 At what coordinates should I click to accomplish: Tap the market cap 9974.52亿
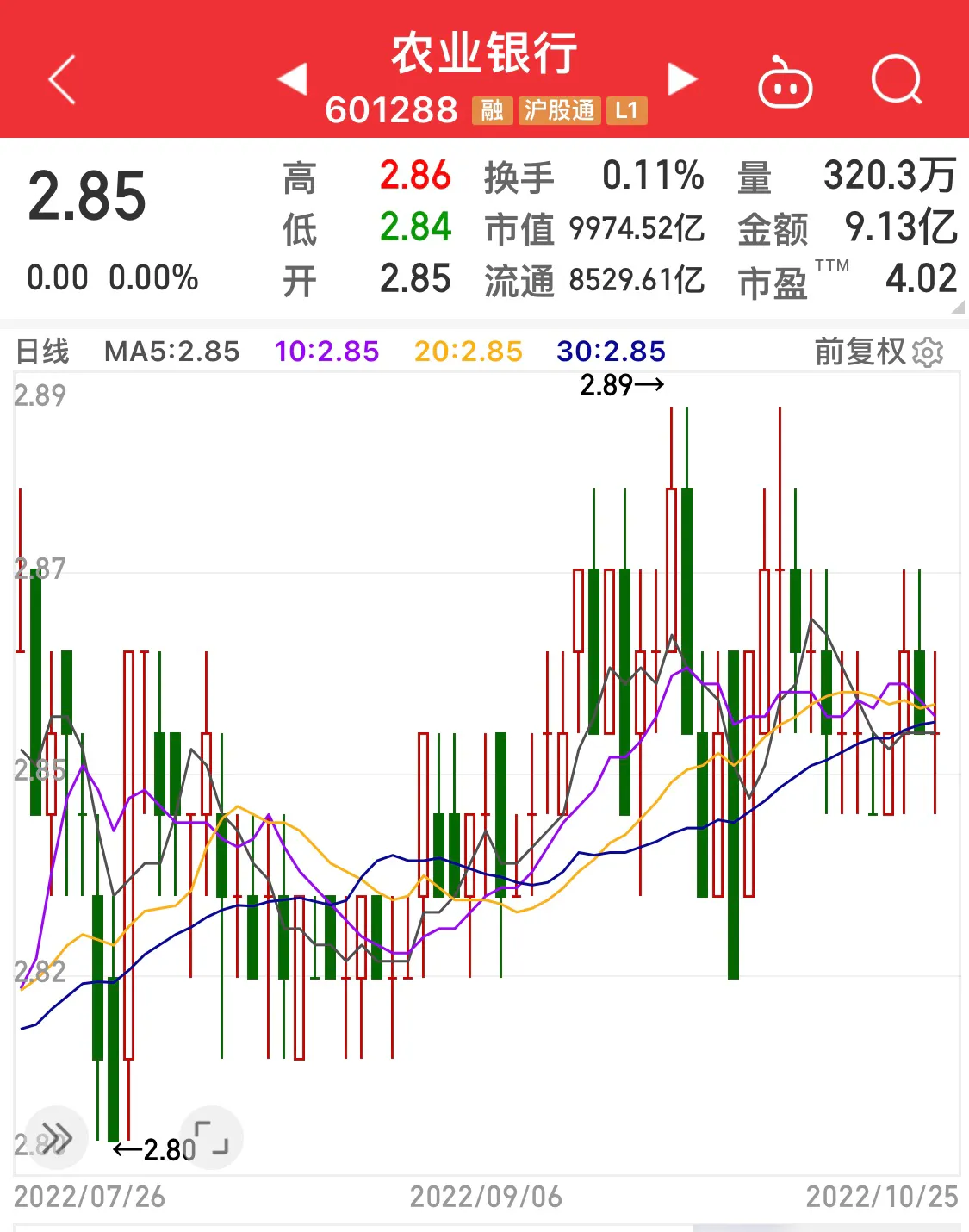pyautogui.click(x=637, y=228)
